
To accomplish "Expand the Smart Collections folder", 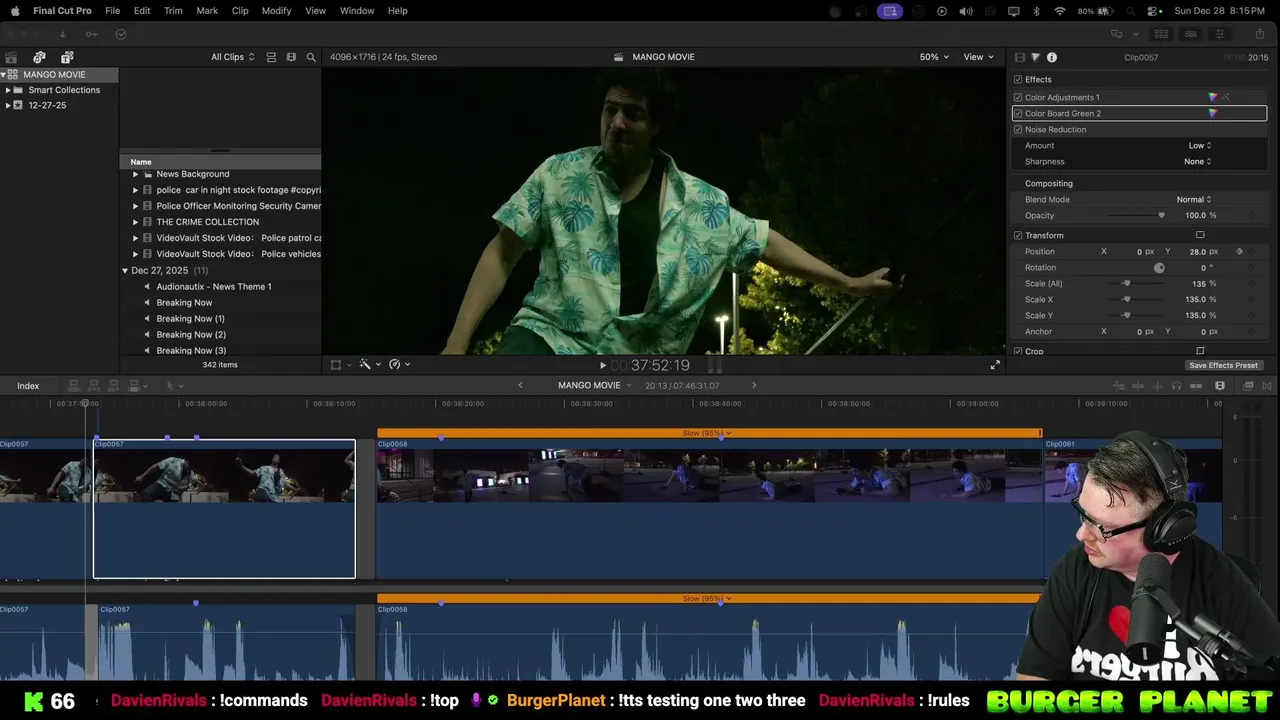I will point(8,90).
